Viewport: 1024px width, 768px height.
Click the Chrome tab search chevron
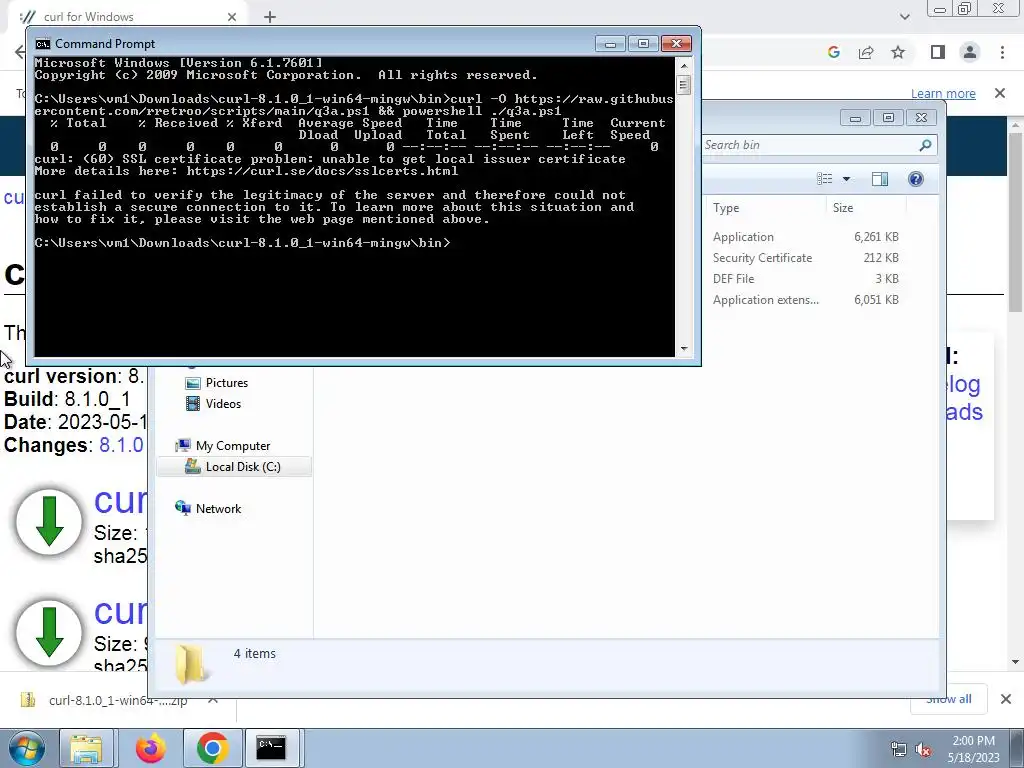point(904,17)
